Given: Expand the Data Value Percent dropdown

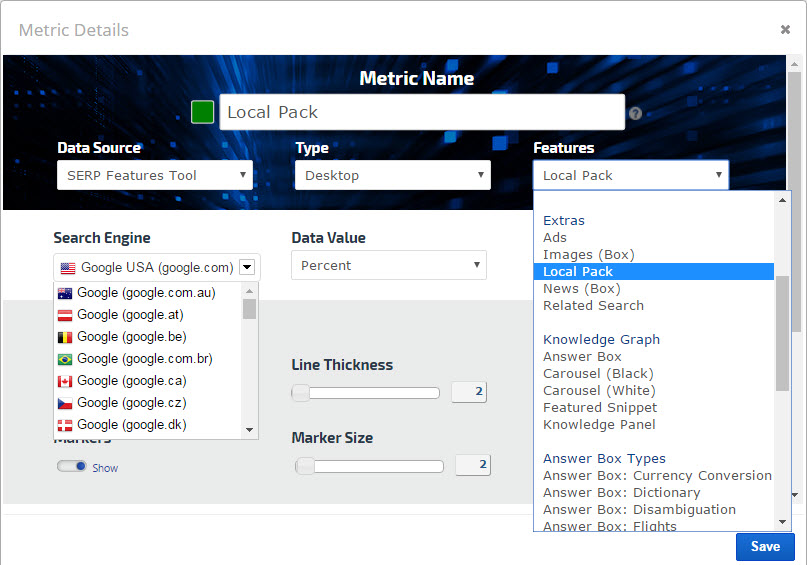Looking at the screenshot, I should pos(389,265).
